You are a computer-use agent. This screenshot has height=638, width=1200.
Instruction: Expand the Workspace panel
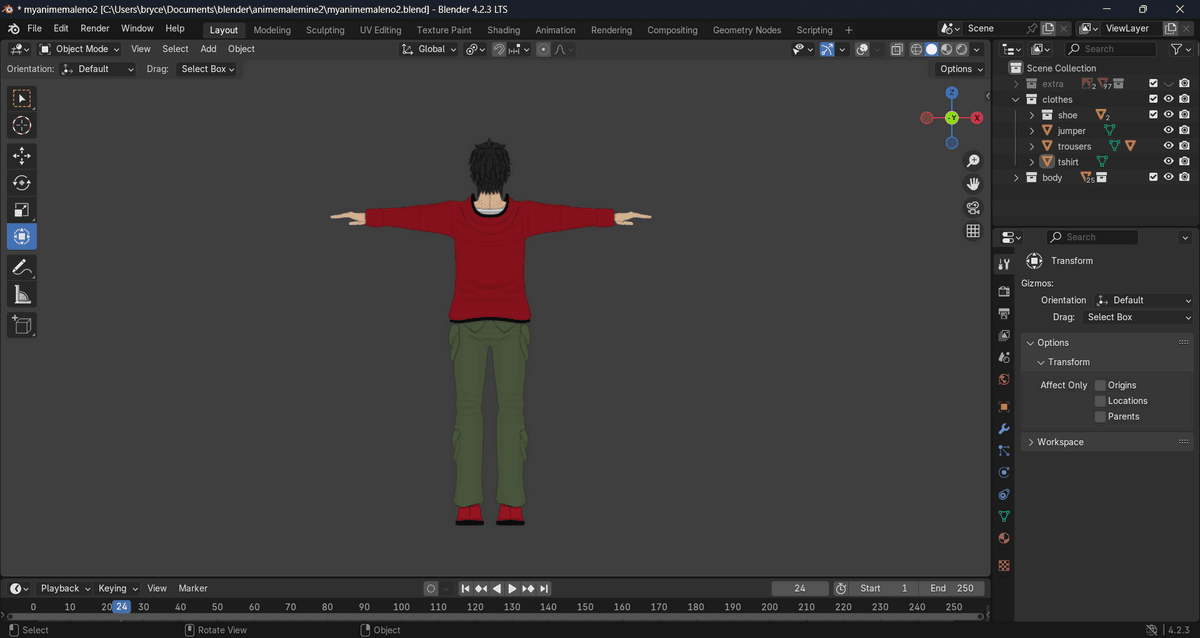pos(1060,442)
